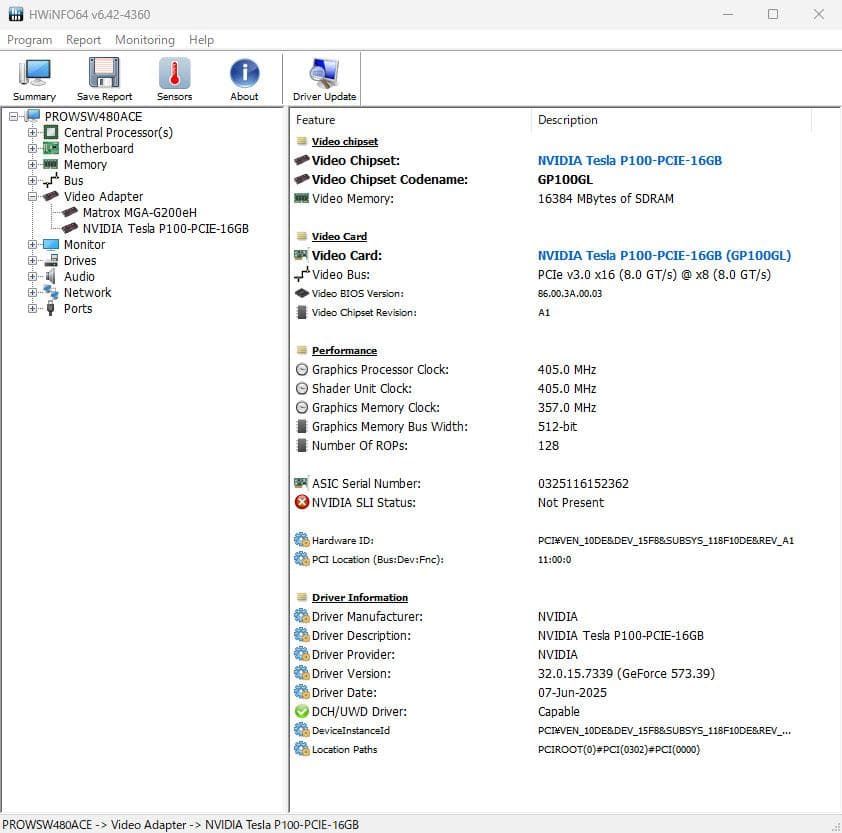The image size is (842, 833).
Task: Expand the Central Processor(s) node
Action: pyautogui.click(x=33, y=132)
